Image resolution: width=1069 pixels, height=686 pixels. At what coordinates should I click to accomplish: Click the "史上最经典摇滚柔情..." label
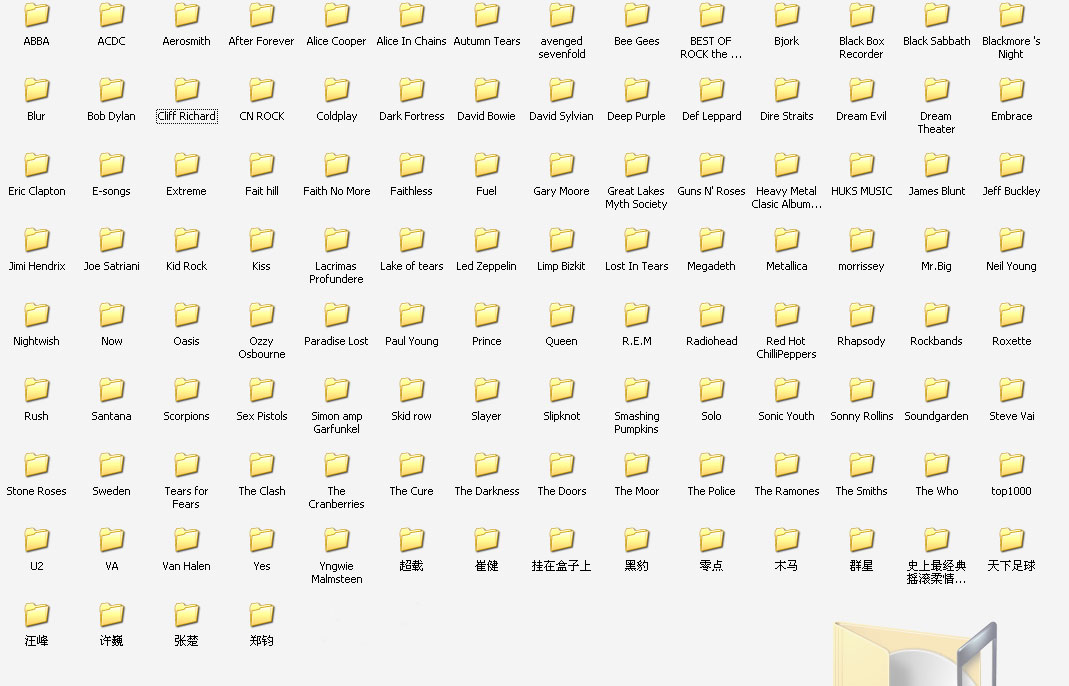[936, 572]
